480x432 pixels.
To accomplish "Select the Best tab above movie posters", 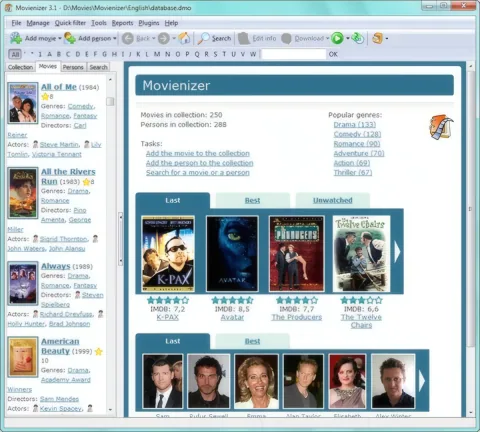I will pyautogui.click(x=252, y=200).
